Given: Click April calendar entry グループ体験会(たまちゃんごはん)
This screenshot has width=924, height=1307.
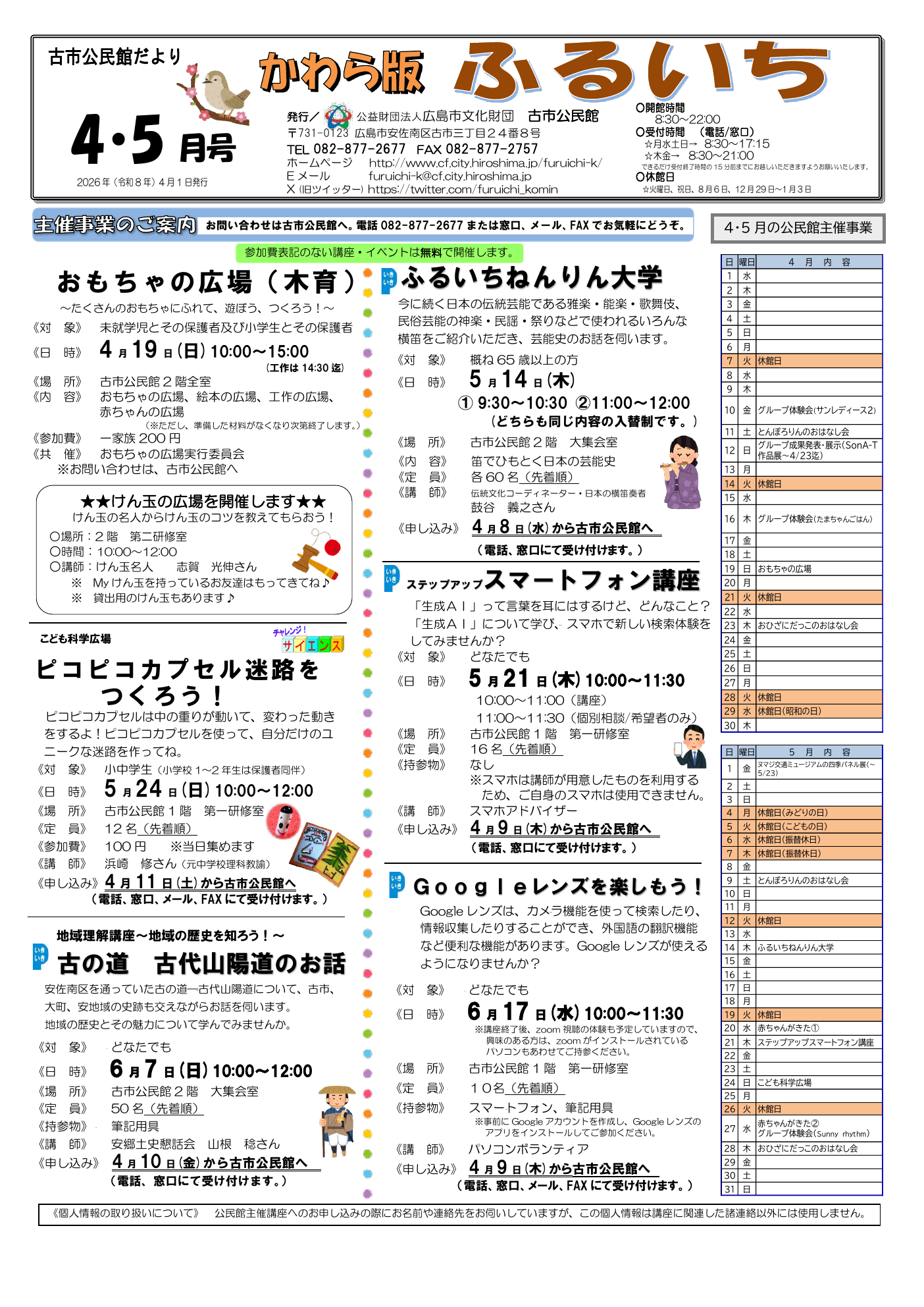Looking at the screenshot, I should (x=818, y=519).
